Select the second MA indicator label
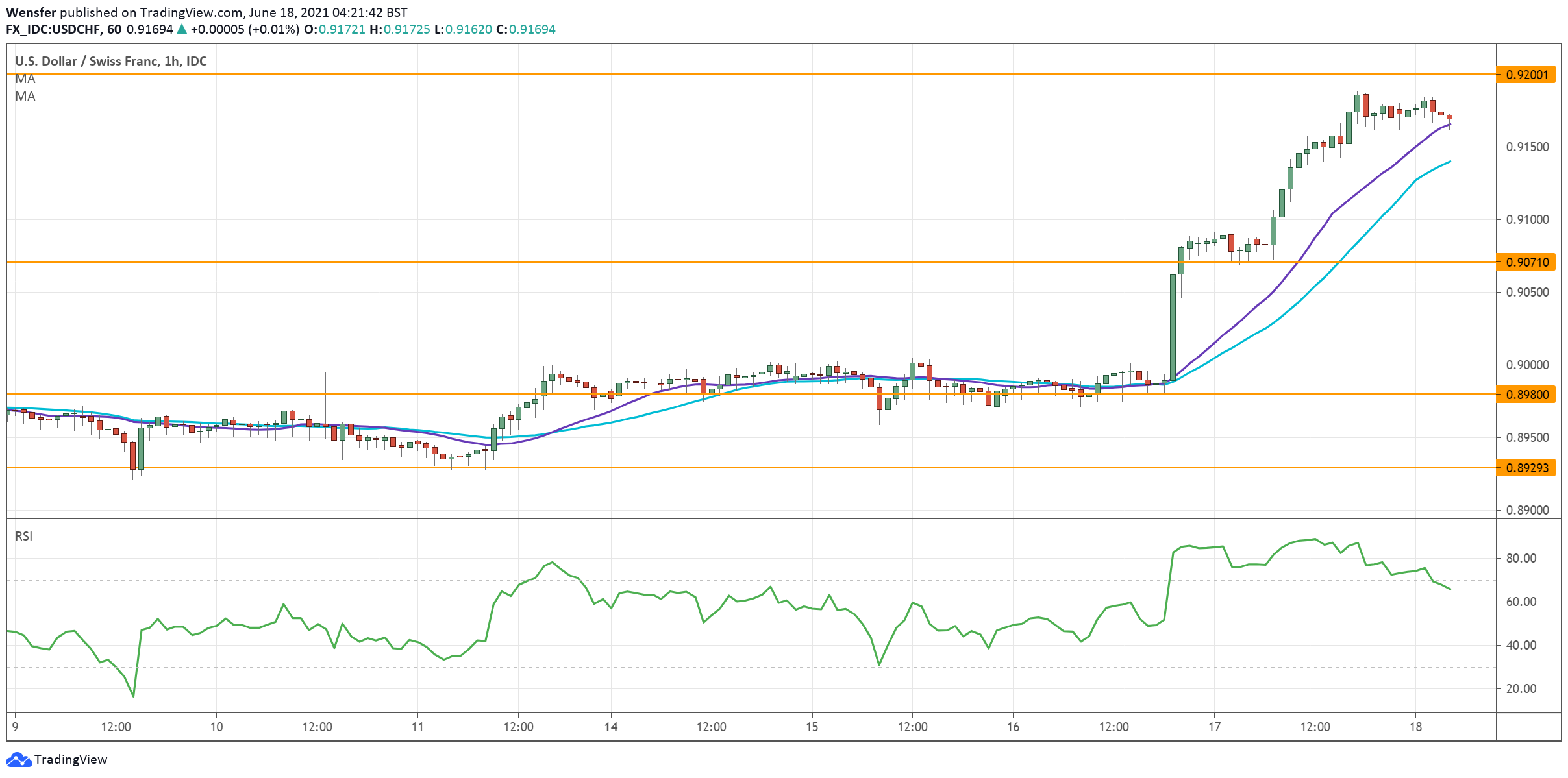The width and height of the screenshot is (1568, 778). pyautogui.click(x=25, y=97)
